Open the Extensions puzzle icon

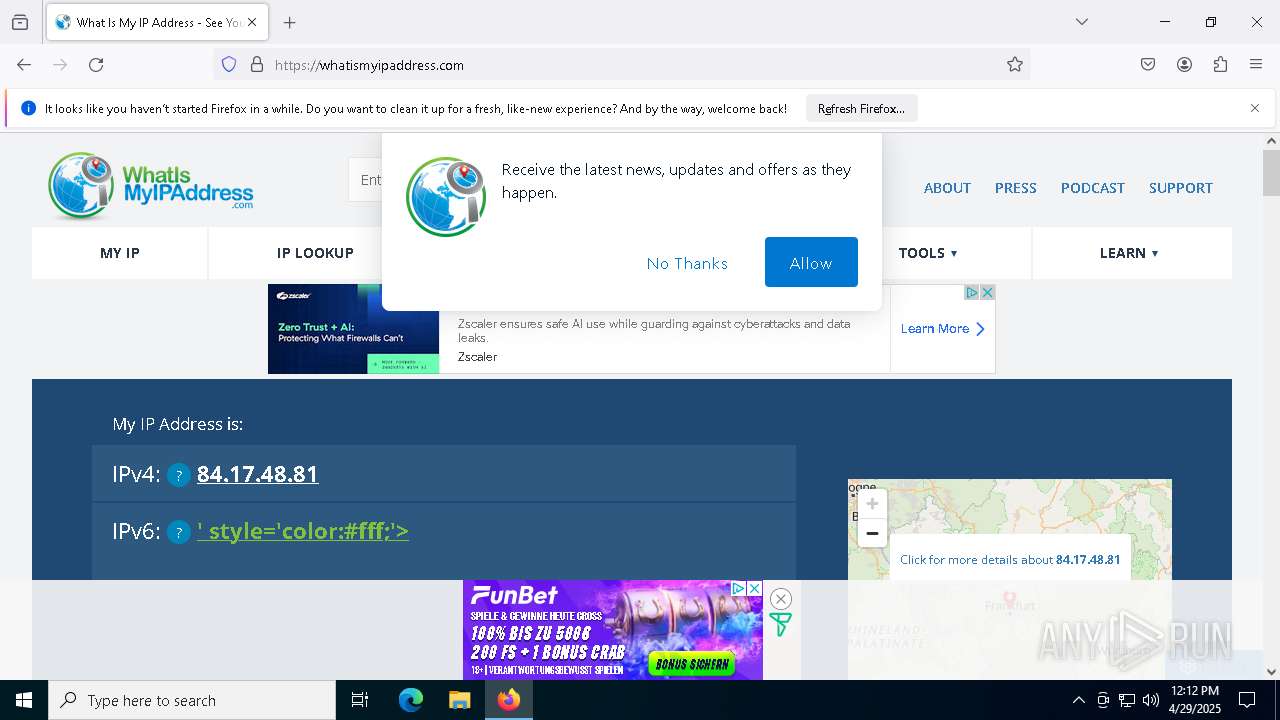1220,65
